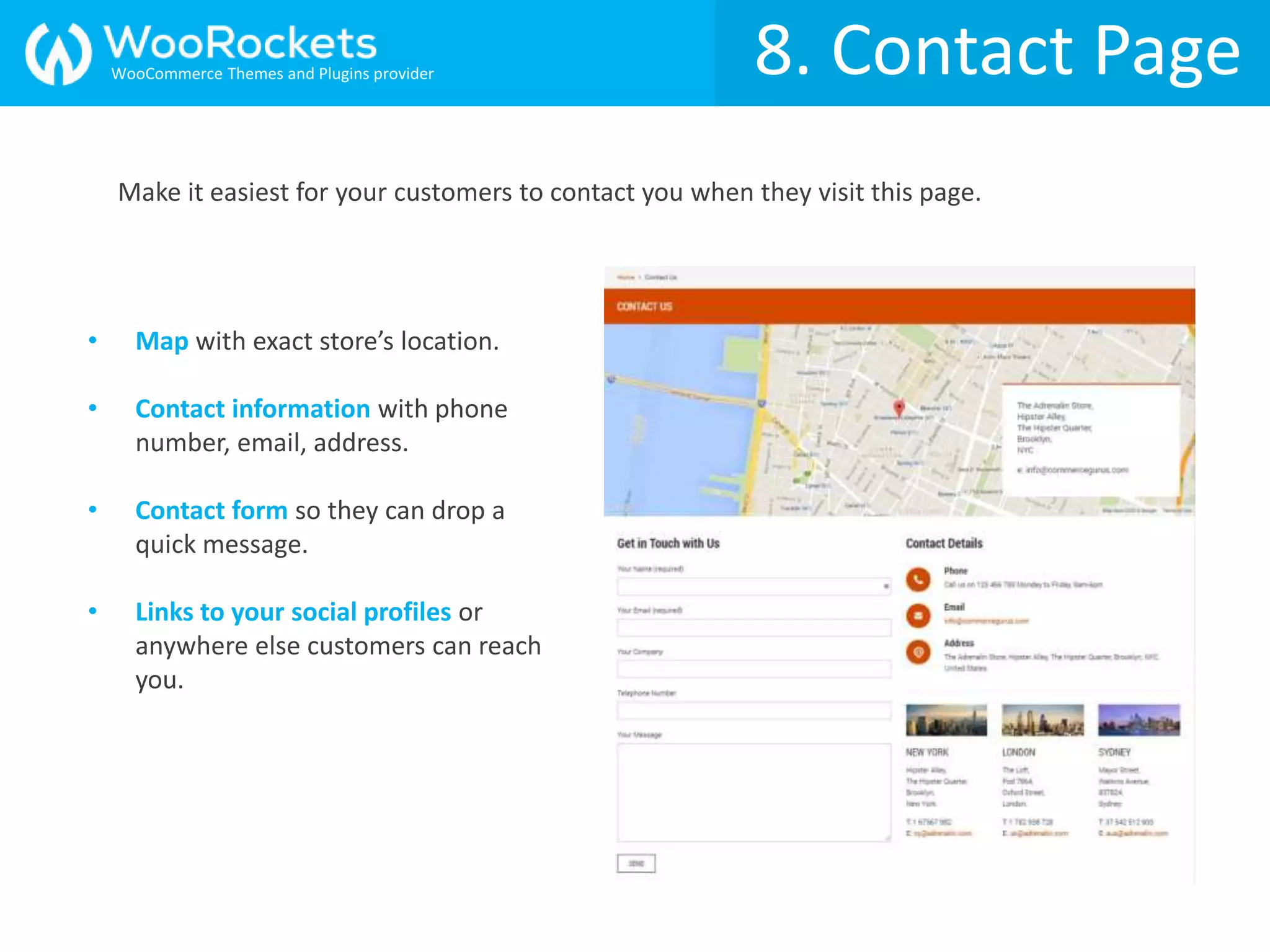The height and width of the screenshot is (952, 1270).
Task: Click the orange phone icon in Contact Details
Action: [918, 579]
